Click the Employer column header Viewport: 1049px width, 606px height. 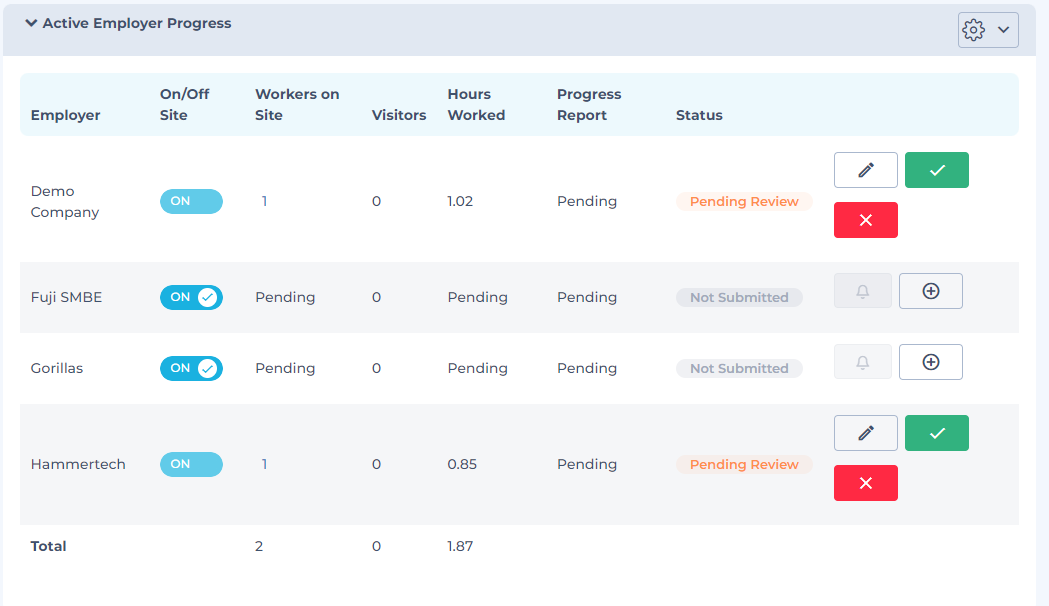65,115
